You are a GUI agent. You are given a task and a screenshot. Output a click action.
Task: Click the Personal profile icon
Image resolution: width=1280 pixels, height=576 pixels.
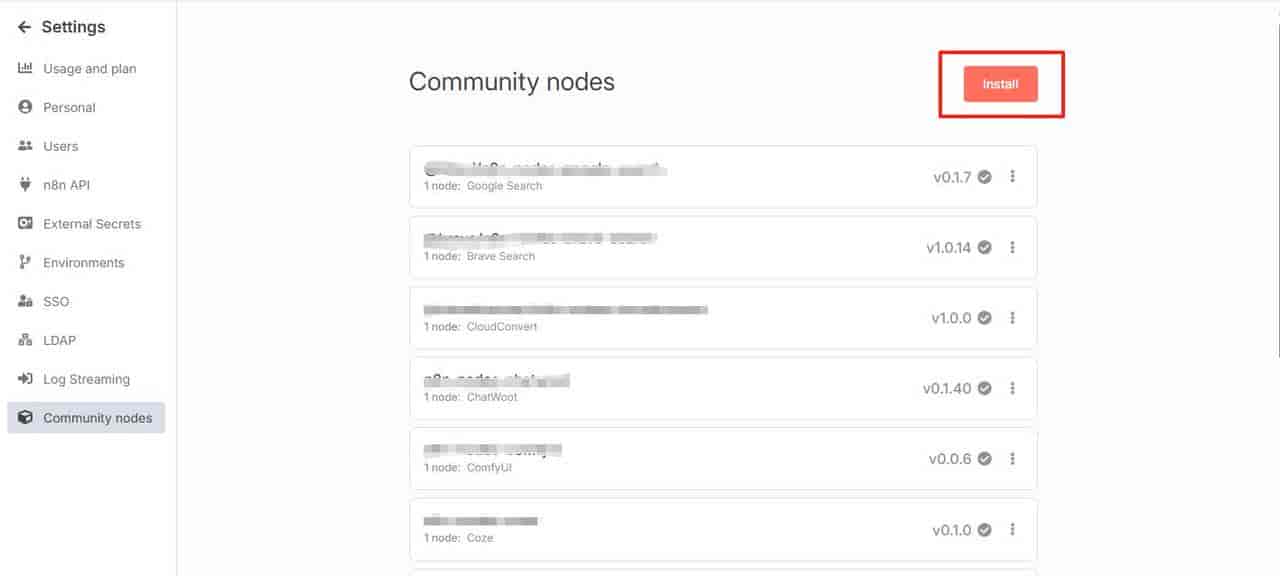click(26, 107)
